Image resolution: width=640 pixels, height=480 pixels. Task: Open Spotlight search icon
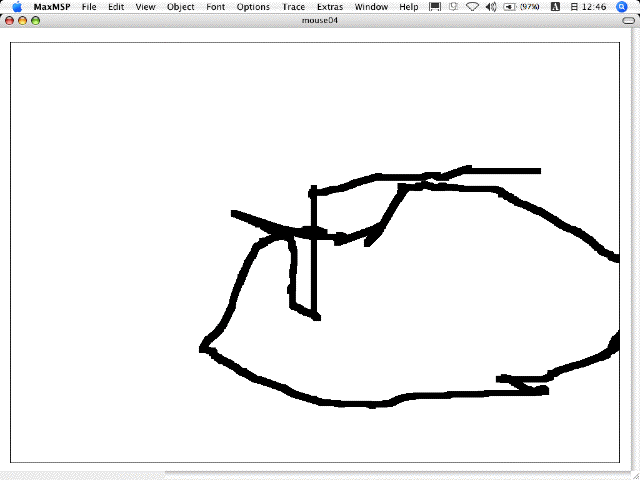tap(621, 7)
